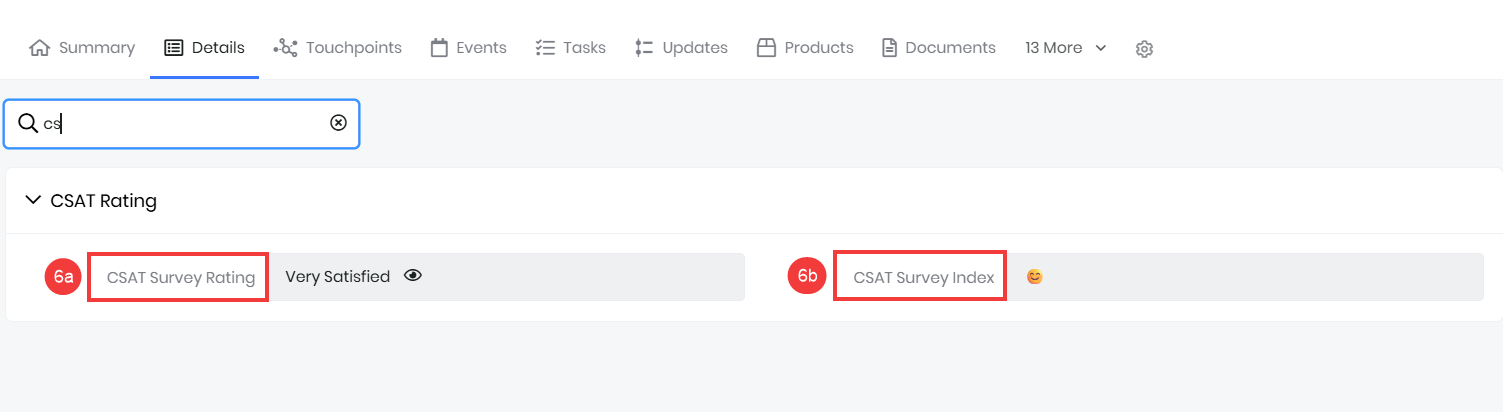Viewport: 1503px width, 412px height.
Task: Click the smiley emoji index value
Action: pos(1034,277)
